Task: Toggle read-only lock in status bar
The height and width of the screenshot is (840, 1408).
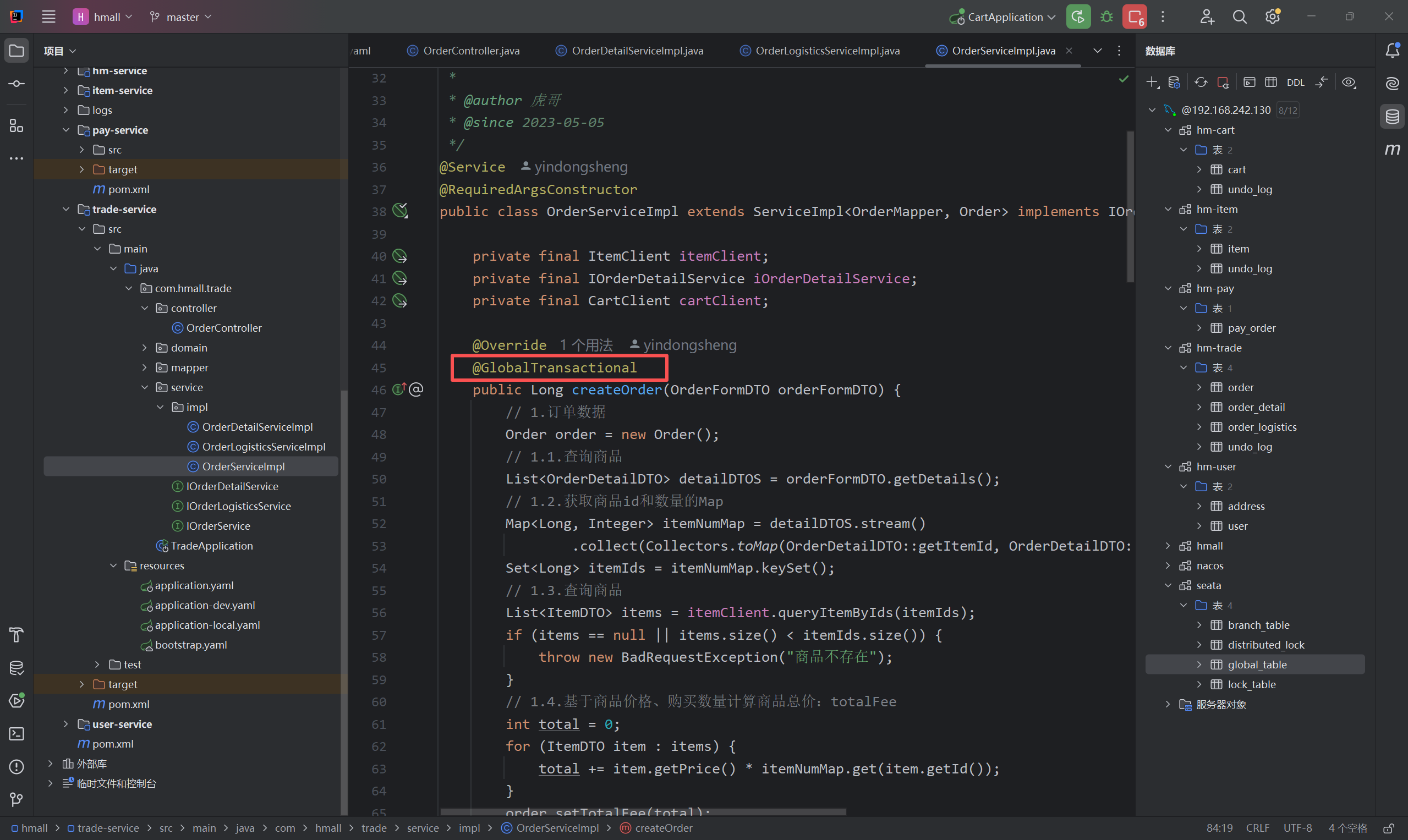Action: 1389,828
